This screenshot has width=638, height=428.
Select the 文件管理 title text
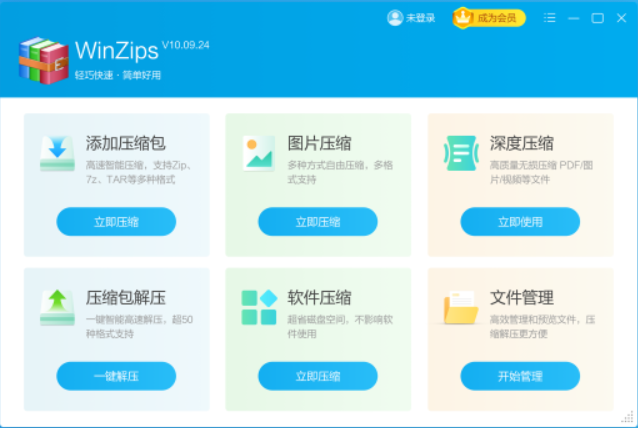[x=522, y=297]
